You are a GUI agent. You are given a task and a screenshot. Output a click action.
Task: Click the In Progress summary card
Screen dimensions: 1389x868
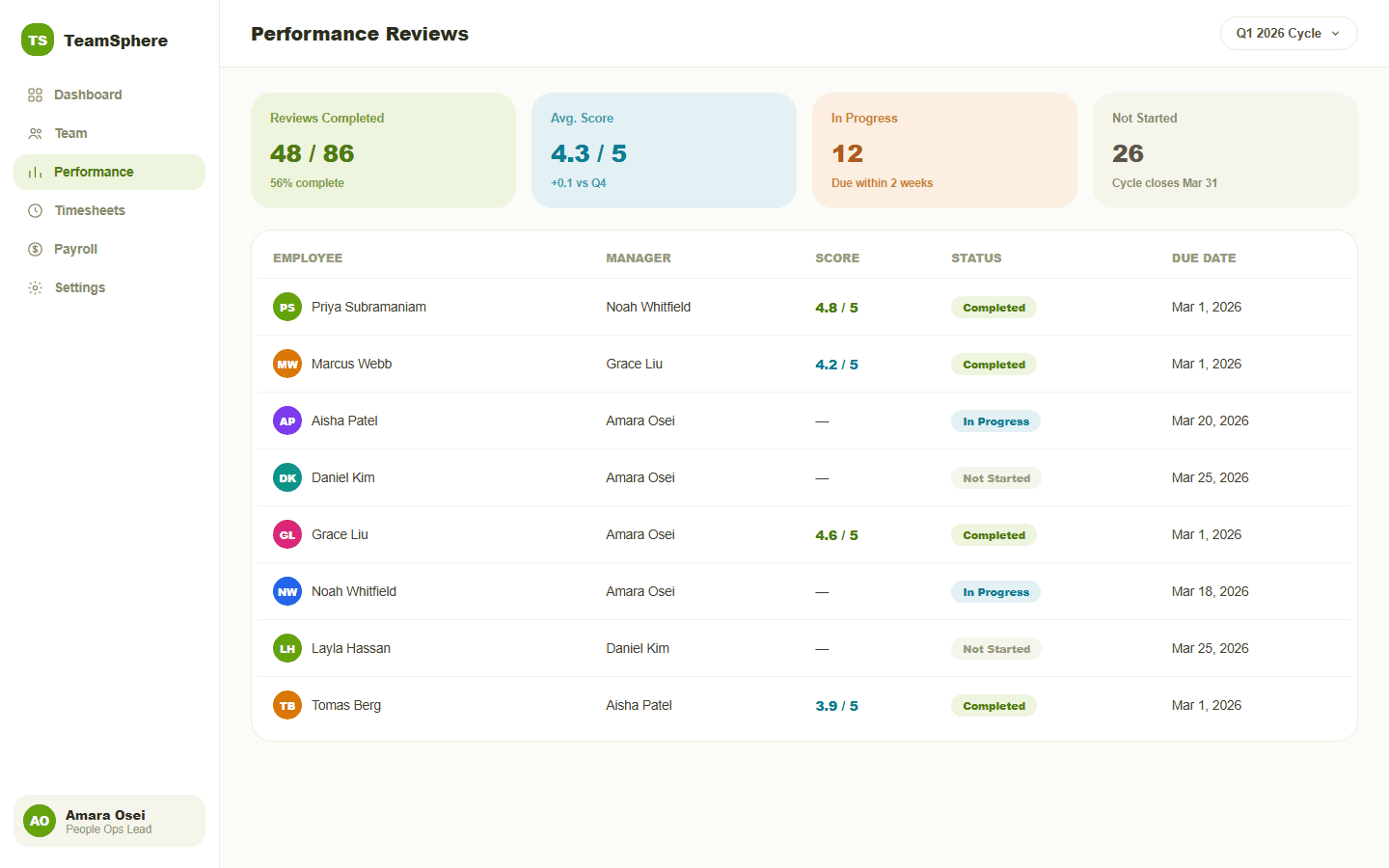point(944,150)
